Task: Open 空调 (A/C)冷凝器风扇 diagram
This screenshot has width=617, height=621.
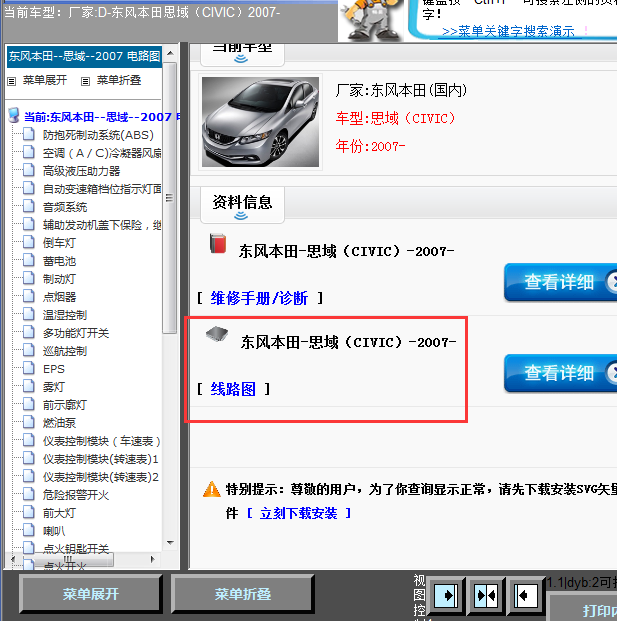Action: [x=102, y=153]
